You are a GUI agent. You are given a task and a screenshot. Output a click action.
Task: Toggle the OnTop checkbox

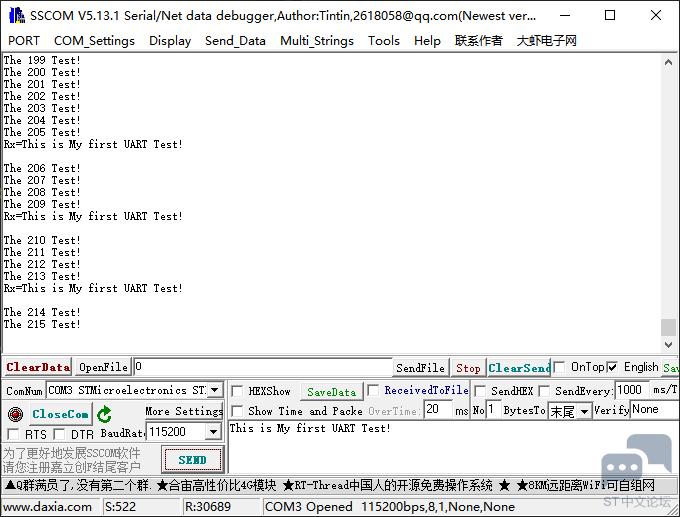click(559, 367)
